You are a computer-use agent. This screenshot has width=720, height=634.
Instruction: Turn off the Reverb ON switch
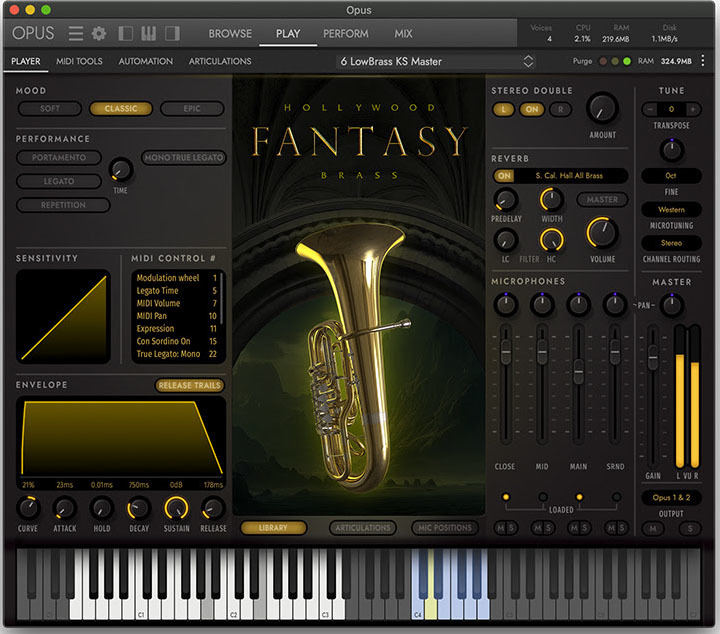[504, 176]
